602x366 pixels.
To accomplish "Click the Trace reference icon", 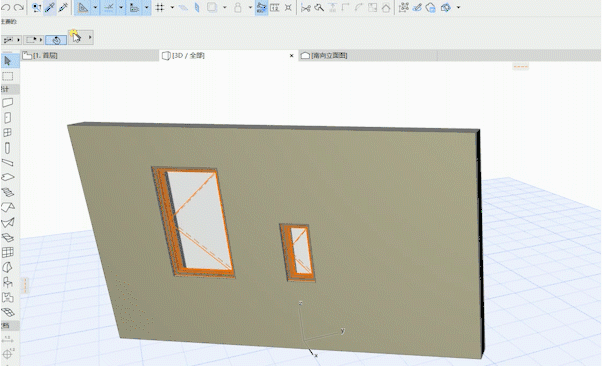I will [212, 7].
